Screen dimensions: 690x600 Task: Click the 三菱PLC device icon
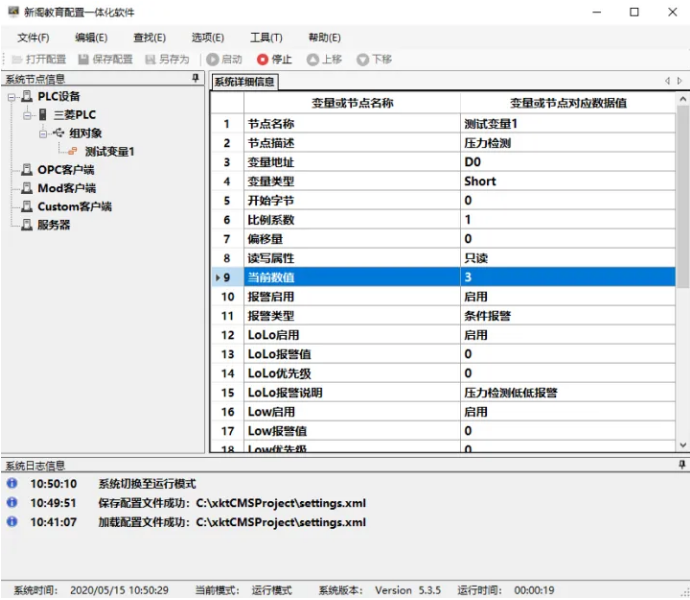(x=43, y=115)
